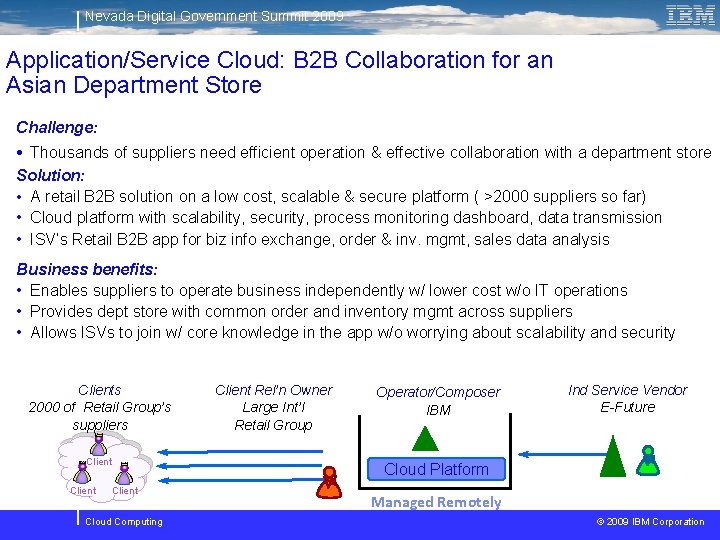
Task: Click bullet 'Provides dept store with common order'
Action: (301, 312)
